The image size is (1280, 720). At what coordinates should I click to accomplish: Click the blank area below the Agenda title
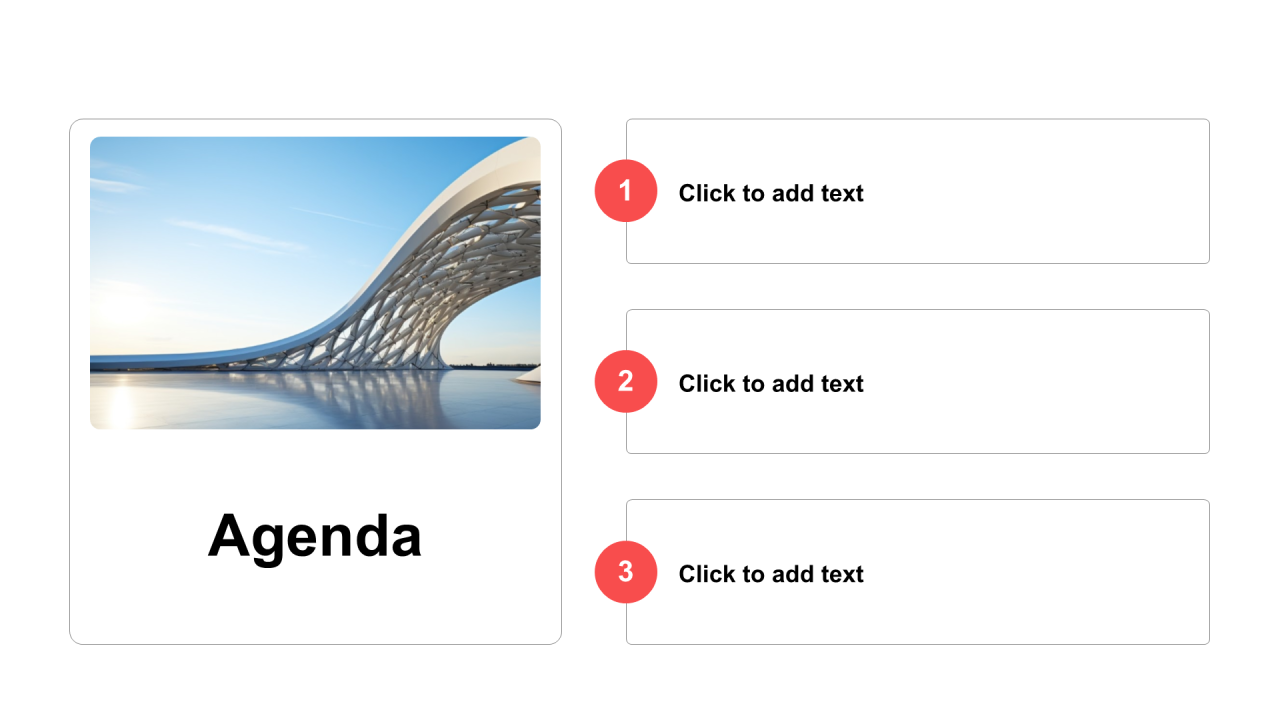[315, 610]
